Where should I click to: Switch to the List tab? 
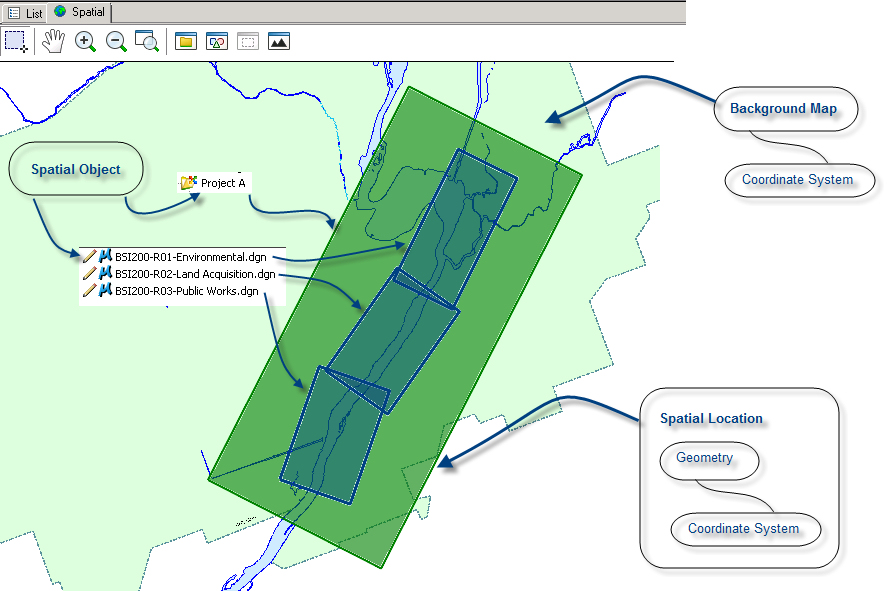[x=26, y=12]
